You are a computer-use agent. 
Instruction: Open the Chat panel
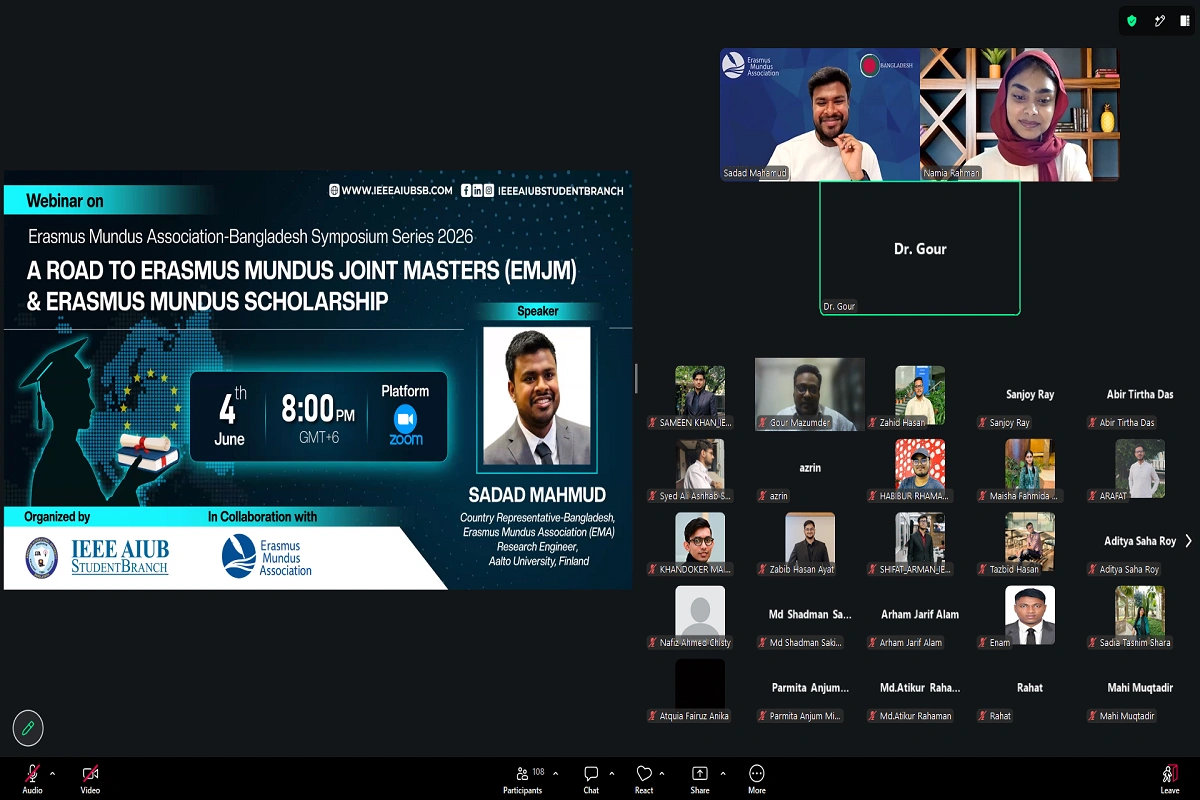pyautogui.click(x=591, y=778)
